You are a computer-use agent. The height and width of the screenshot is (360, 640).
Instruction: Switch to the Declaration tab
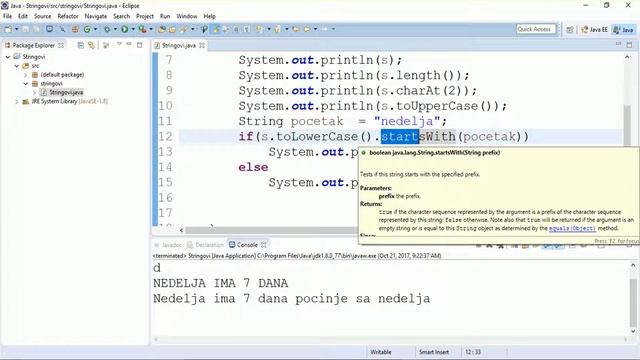(x=205, y=245)
